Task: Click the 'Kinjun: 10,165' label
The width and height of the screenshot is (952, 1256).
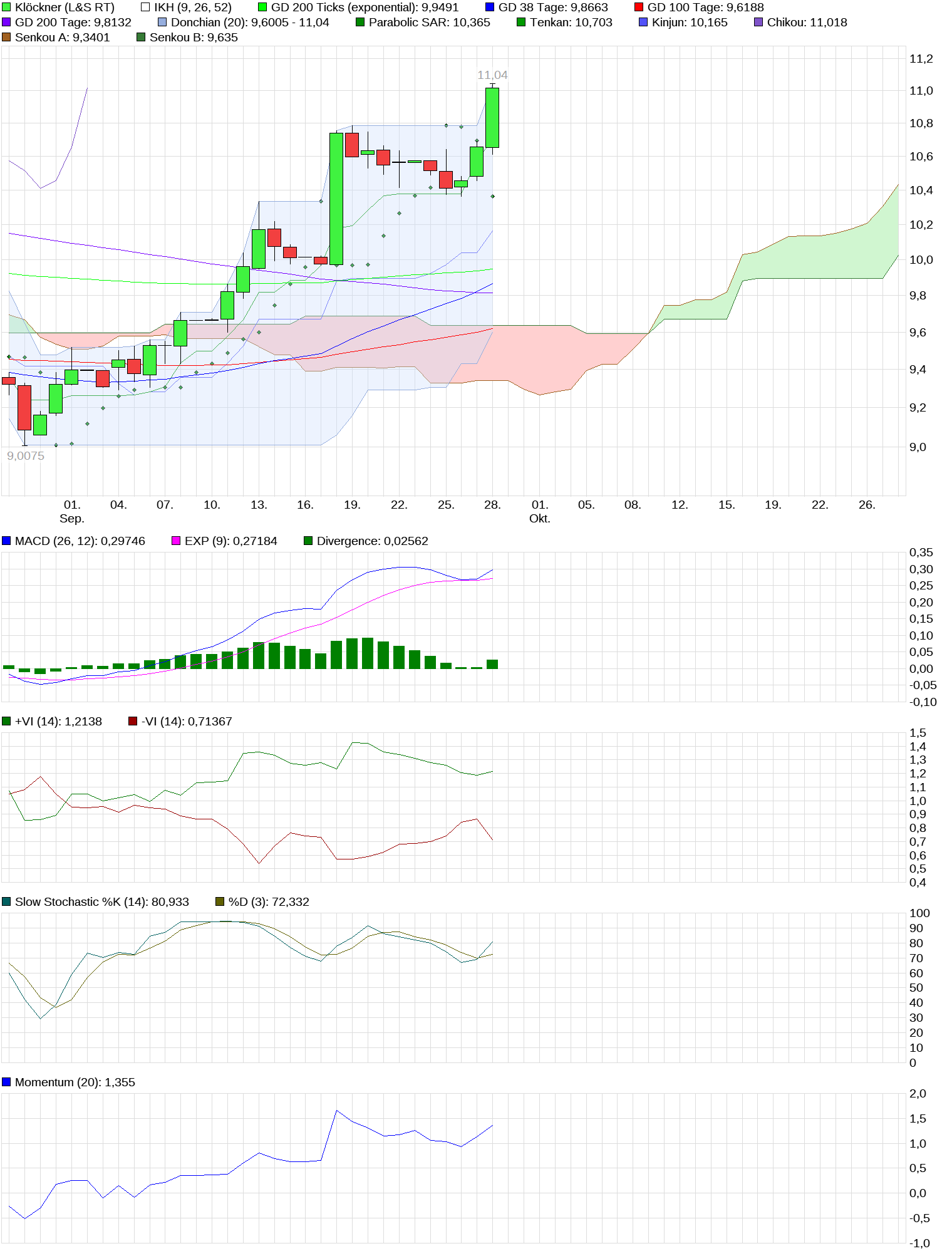Action: pos(690,23)
